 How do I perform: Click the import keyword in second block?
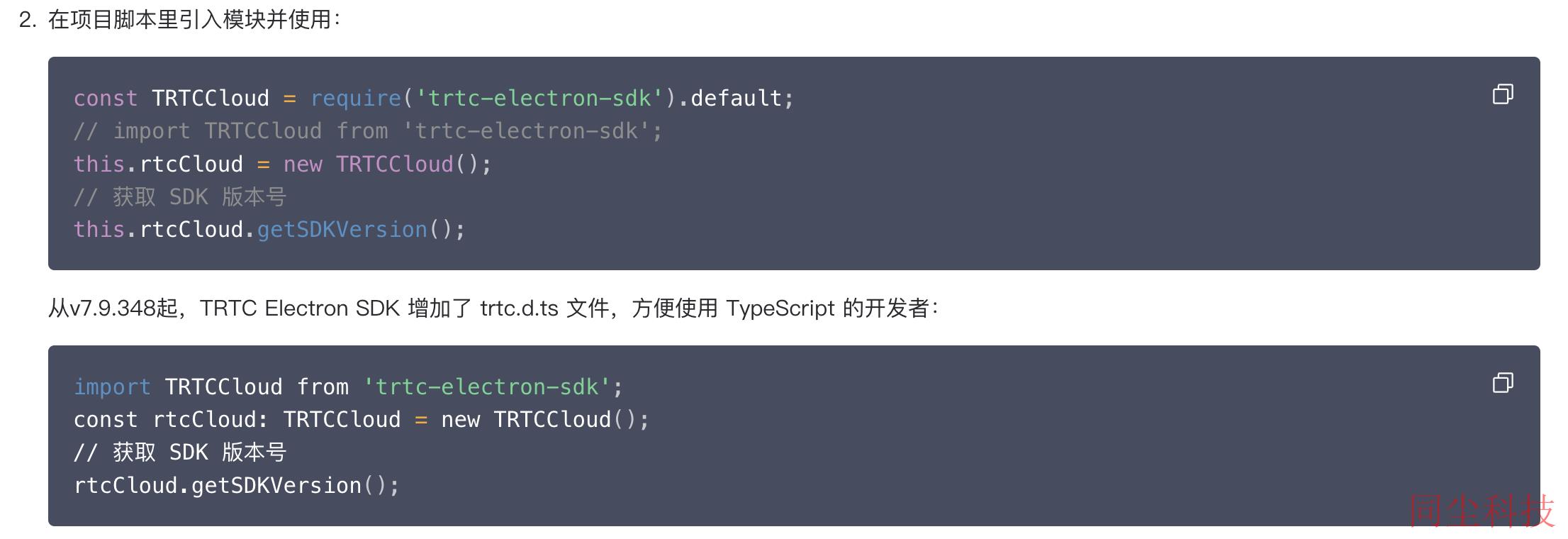pos(112,387)
